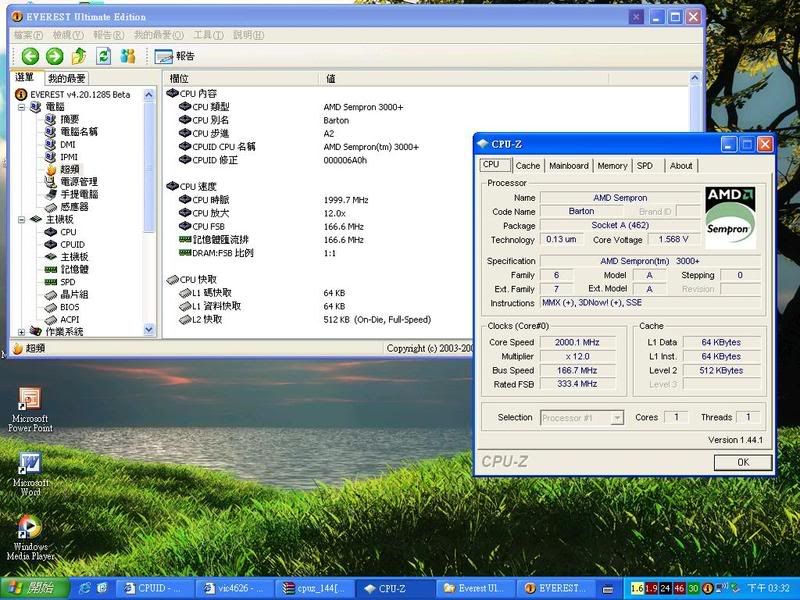Click the green Forward arrow in EVEREST toolbar

54,56
